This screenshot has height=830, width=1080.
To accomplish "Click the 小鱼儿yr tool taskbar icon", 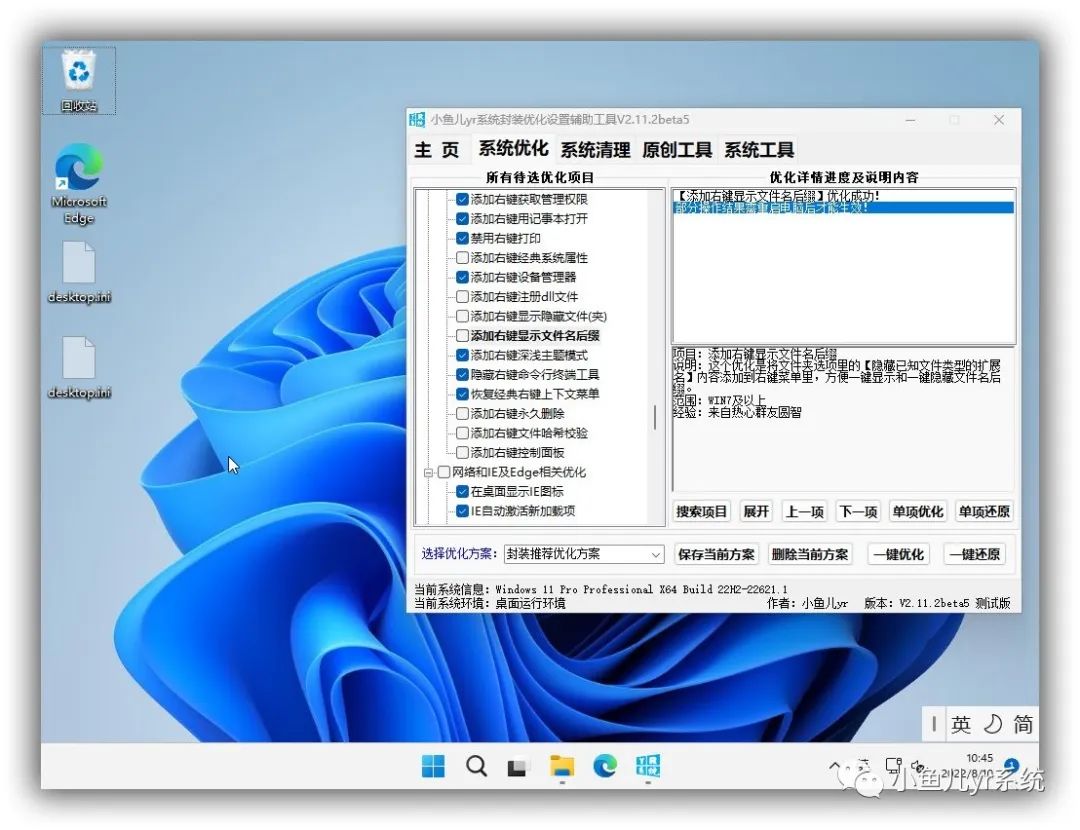I will 647,766.
